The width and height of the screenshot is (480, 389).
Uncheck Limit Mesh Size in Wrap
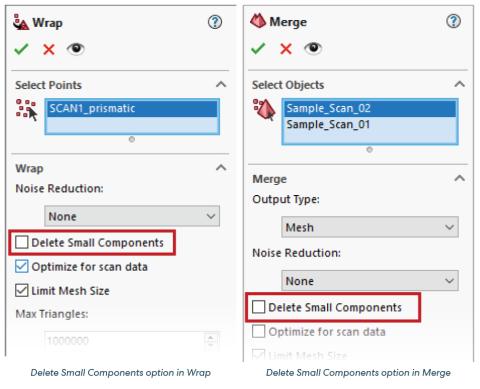[x=22, y=291]
